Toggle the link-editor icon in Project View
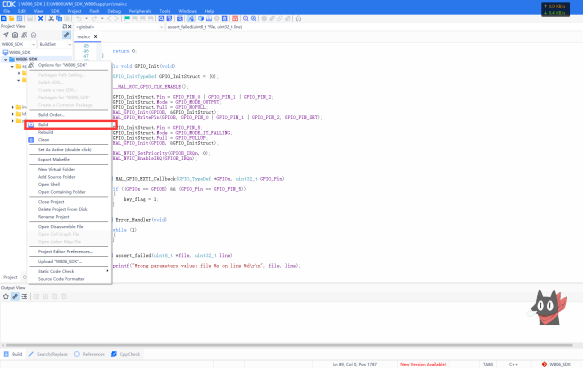 coord(66,35)
